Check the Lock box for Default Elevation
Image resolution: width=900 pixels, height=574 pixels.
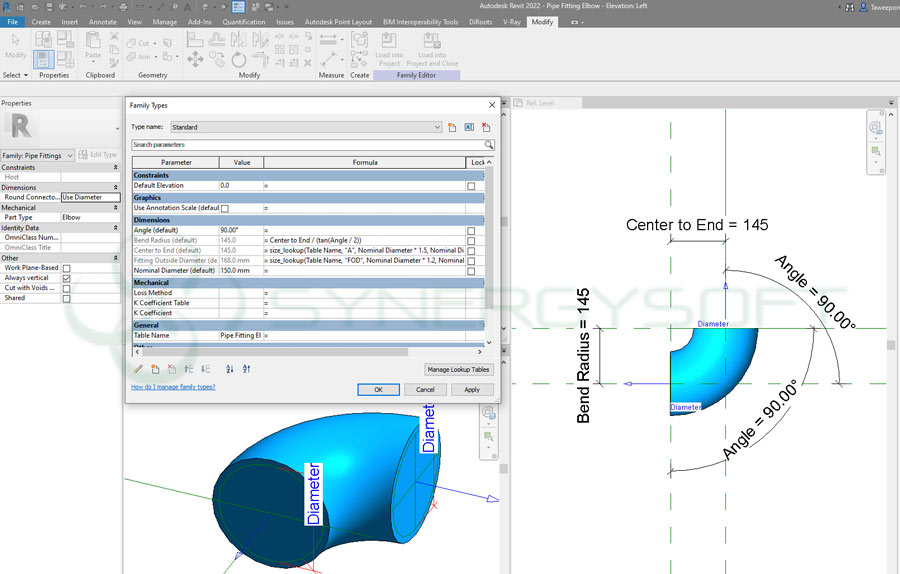(471, 186)
